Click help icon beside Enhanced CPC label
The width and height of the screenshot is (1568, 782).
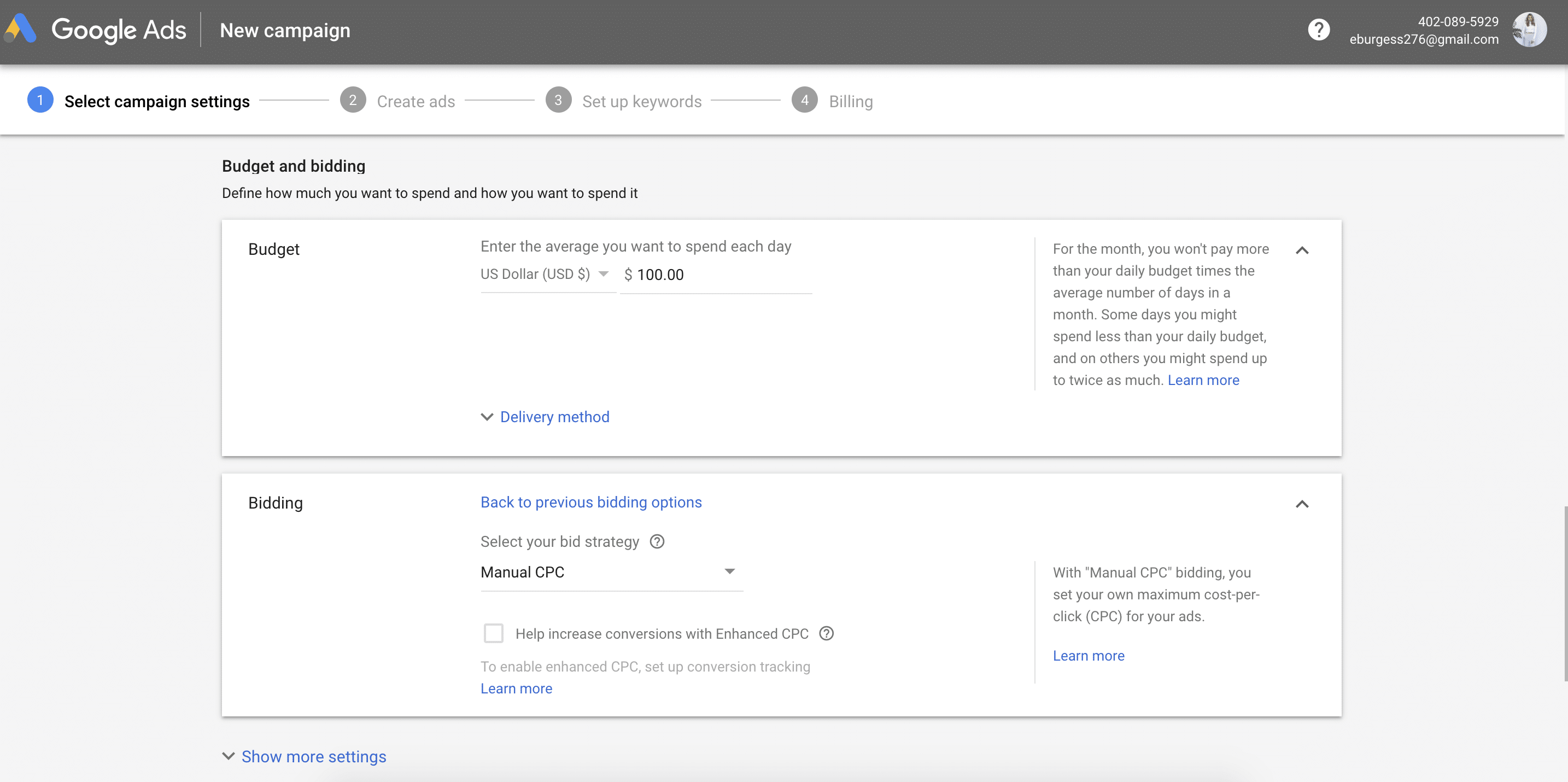826,633
